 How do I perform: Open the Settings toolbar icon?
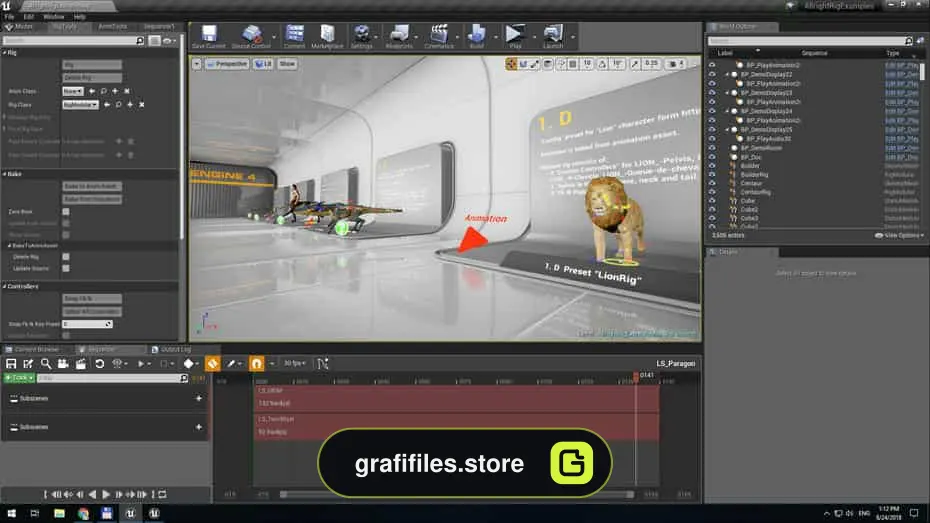(x=361, y=36)
